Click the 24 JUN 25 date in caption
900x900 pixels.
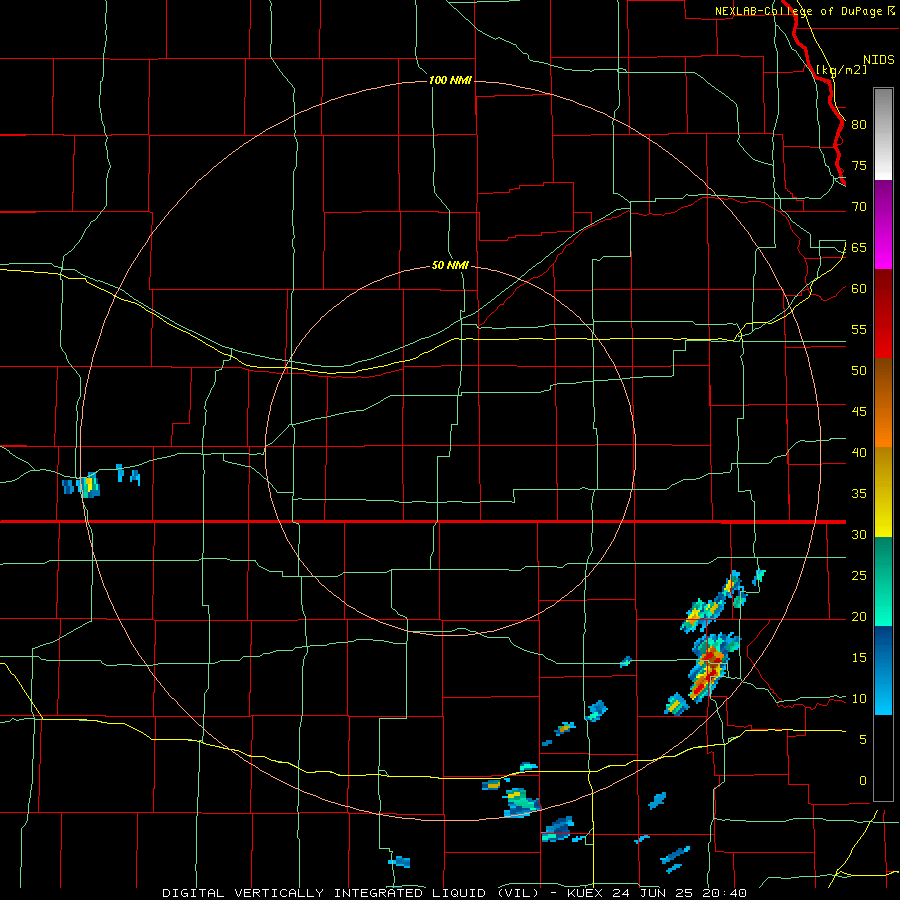coord(654,893)
